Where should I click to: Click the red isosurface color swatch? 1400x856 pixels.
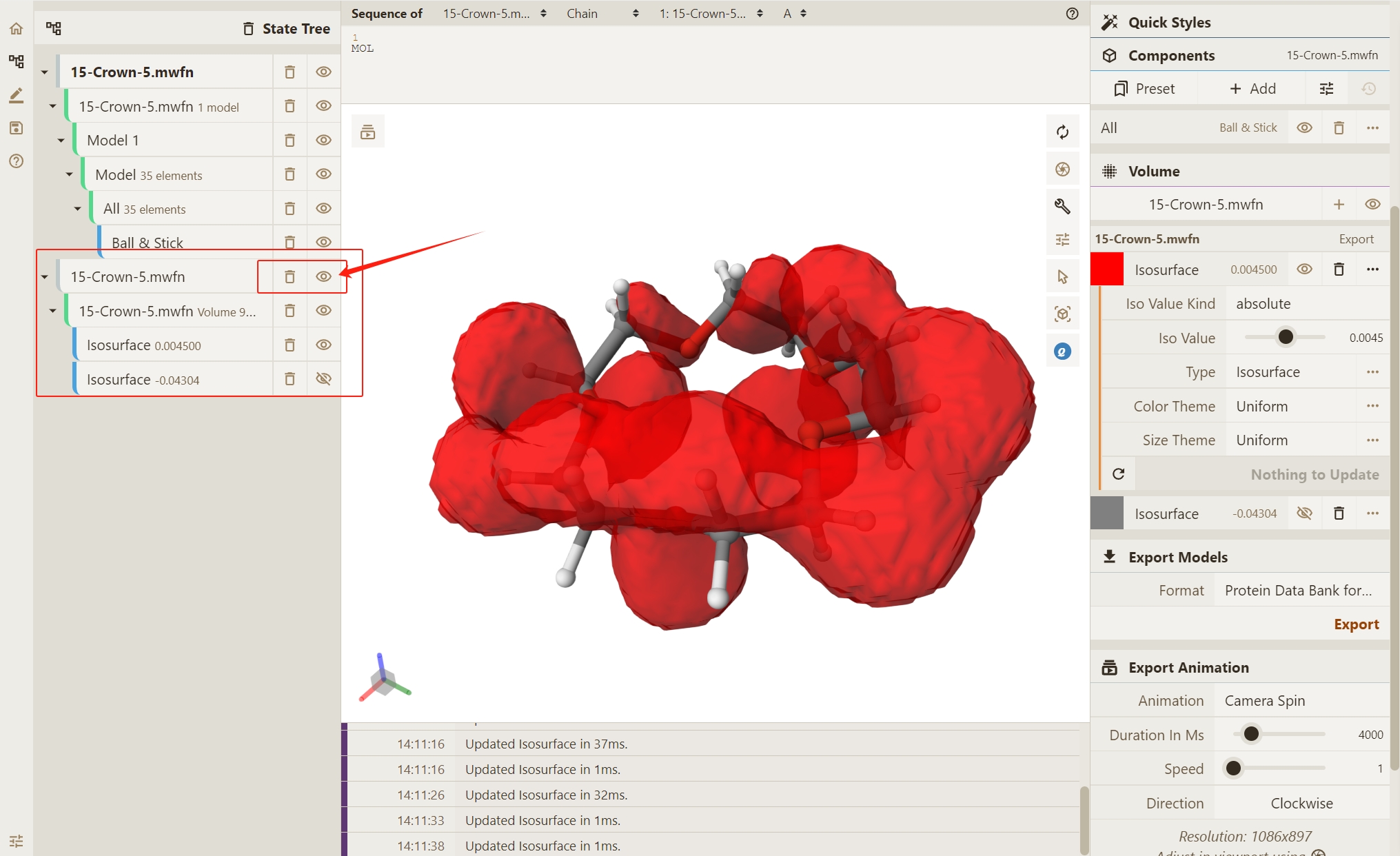point(1107,269)
